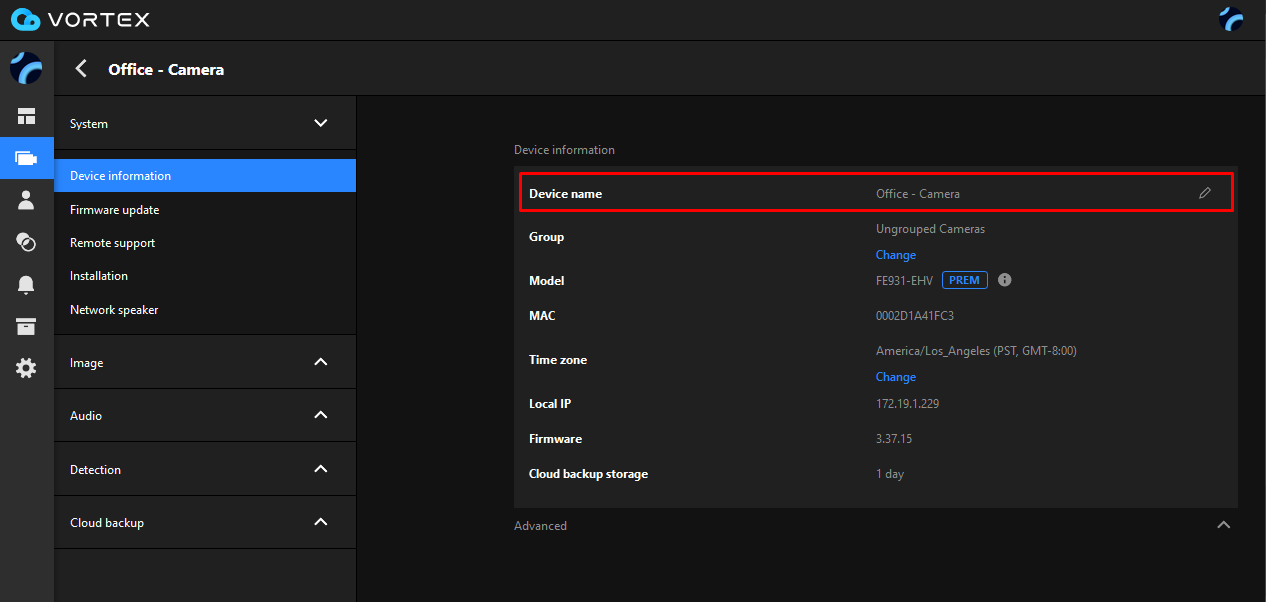Click the overlapping circles icon in sidebar
The height and width of the screenshot is (602, 1266).
[26, 242]
